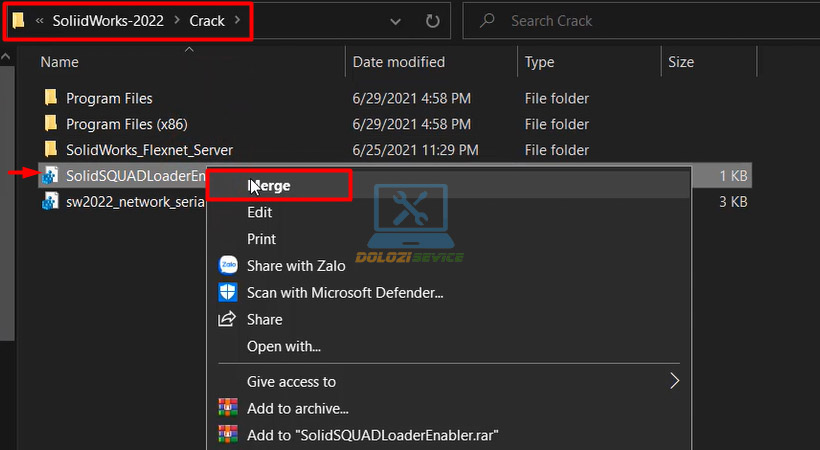
Task: Scan file with Microsoft Defender
Action: (x=345, y=292)
